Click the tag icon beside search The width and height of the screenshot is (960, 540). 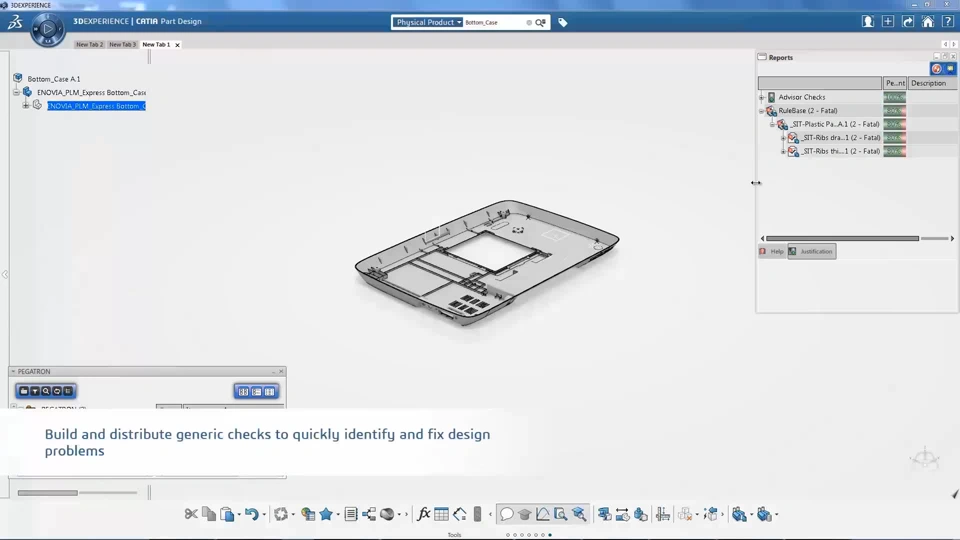[563, 23]
